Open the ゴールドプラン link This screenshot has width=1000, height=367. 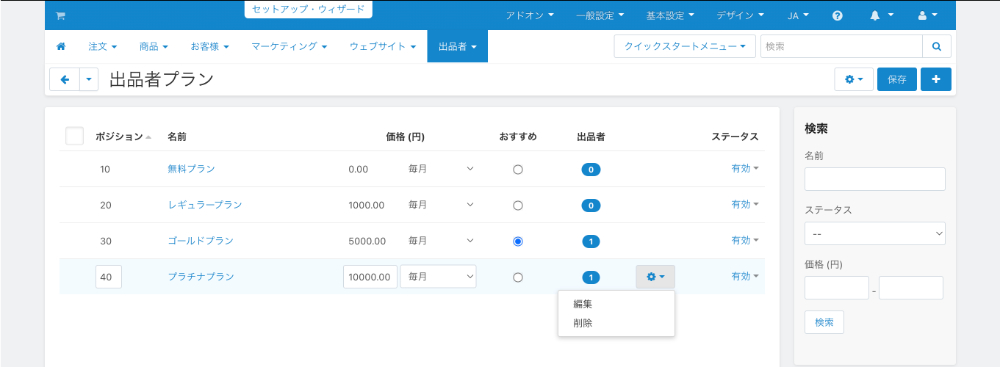(x=200, y=241)
